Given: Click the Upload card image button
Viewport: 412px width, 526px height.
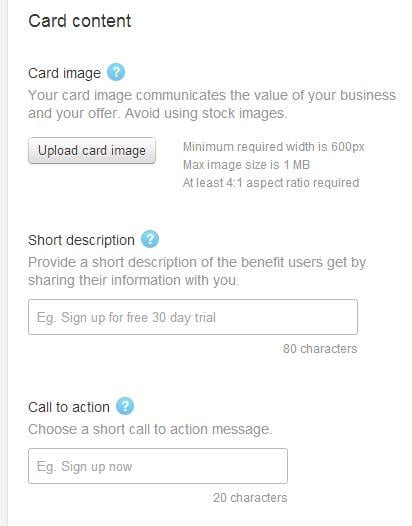Looking at the screenshot, I should pyautogui.click(x=92, y=151).
